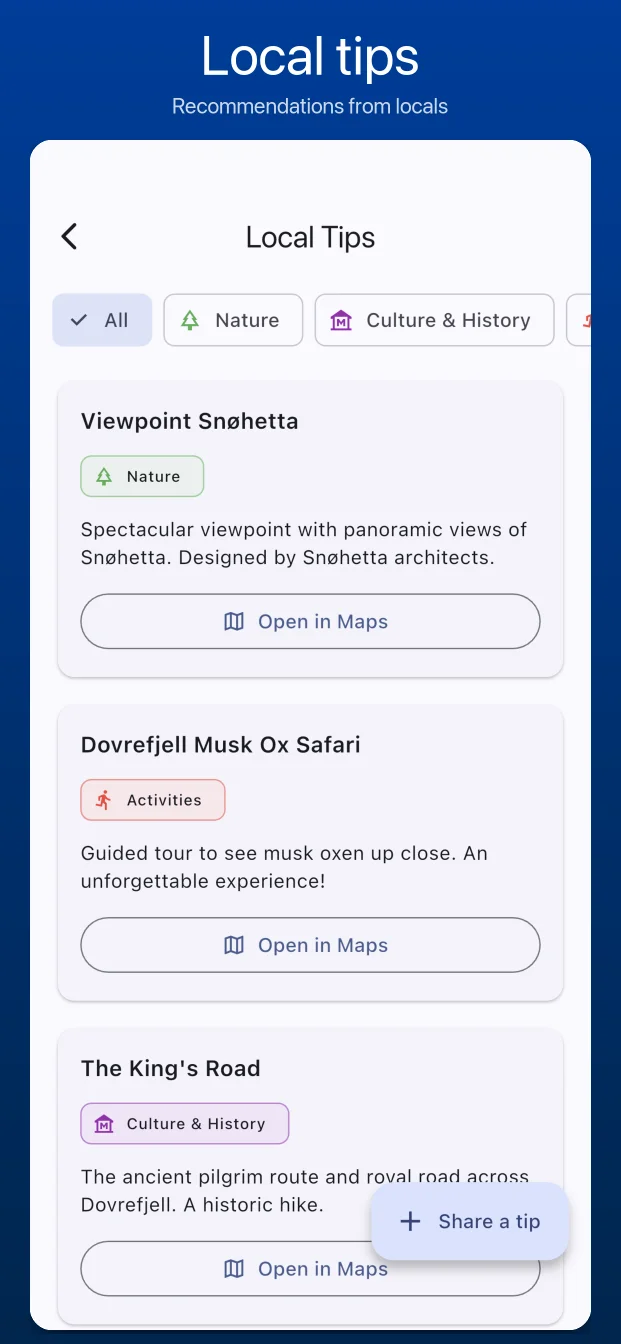Click the green Nature tag on Snøhetta card
The image size is (621, 1344).
(142, 477)
